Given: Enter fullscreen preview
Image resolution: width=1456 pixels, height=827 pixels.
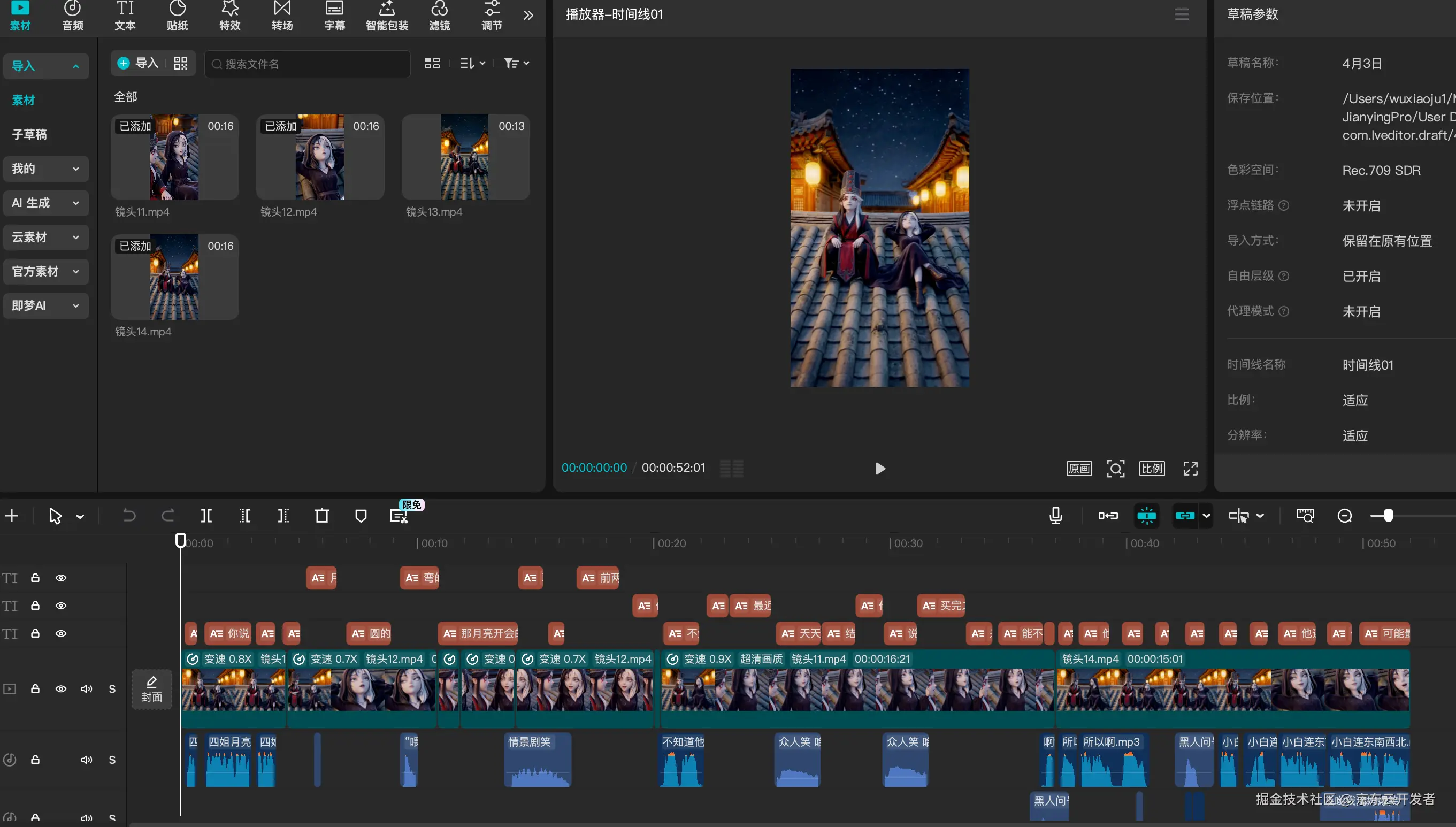Looking at the screenshot, I should pyautogui.click(x=1190, y=469).
